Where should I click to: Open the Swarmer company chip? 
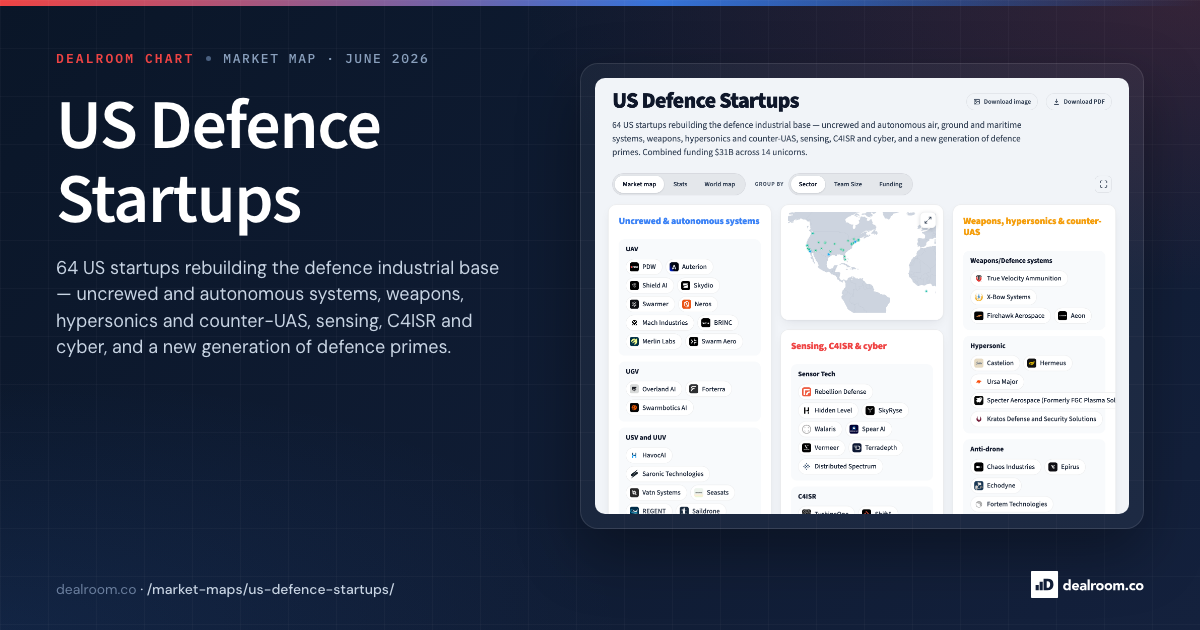tap(650, 304)
